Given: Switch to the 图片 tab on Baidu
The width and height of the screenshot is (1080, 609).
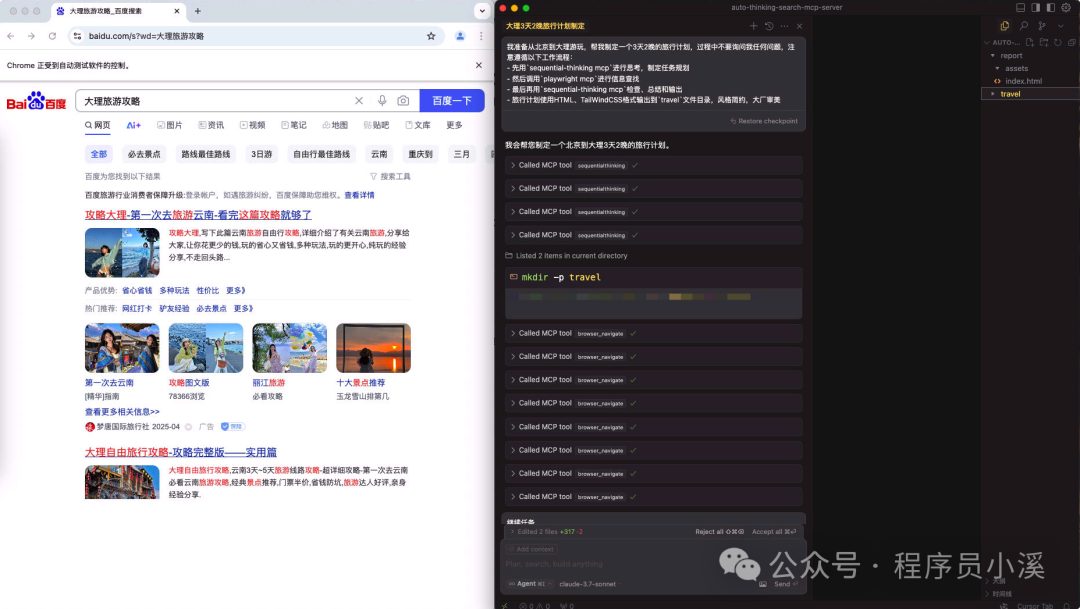Looking at the screenshot, I should tap(171, 124).
